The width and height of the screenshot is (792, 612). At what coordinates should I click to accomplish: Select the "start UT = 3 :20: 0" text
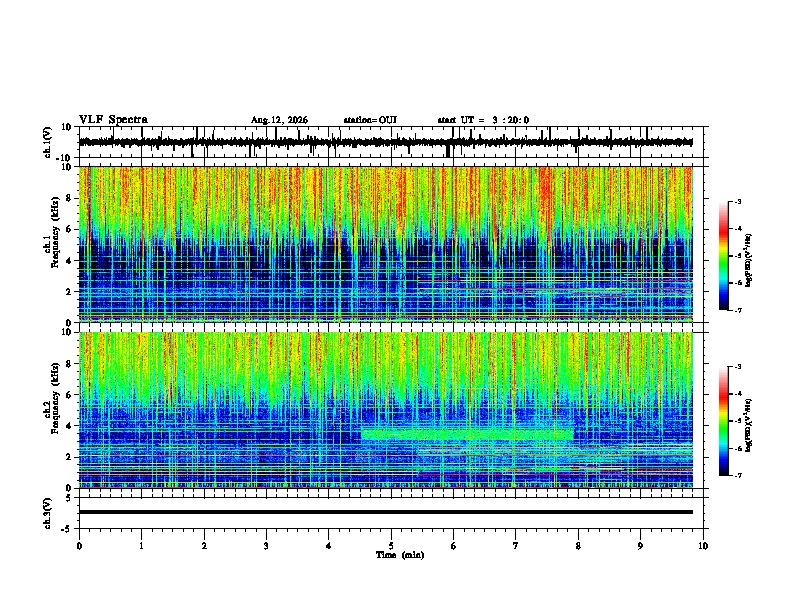pyautogui.click(x=483, y=120)
